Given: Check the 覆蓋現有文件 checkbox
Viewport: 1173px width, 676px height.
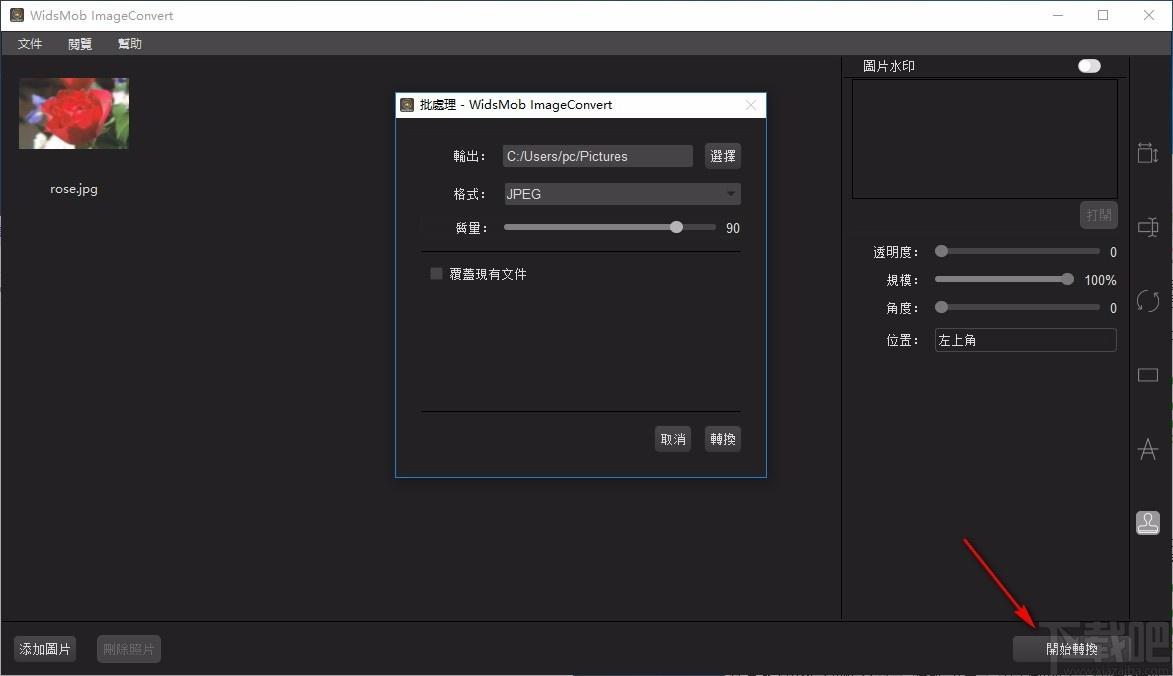Looking at the screenshot, I should (x=436, y=274).
